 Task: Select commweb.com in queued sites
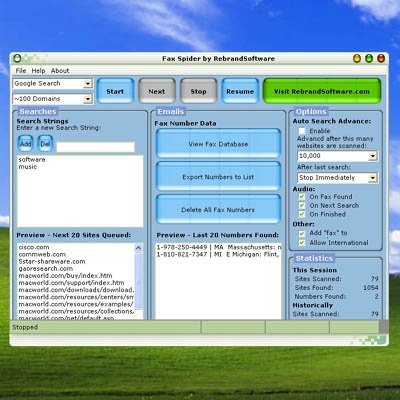click(42, 254)
